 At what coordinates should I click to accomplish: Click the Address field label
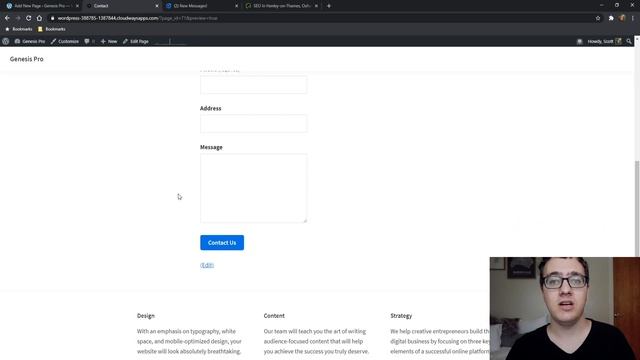tap(211, 108)
